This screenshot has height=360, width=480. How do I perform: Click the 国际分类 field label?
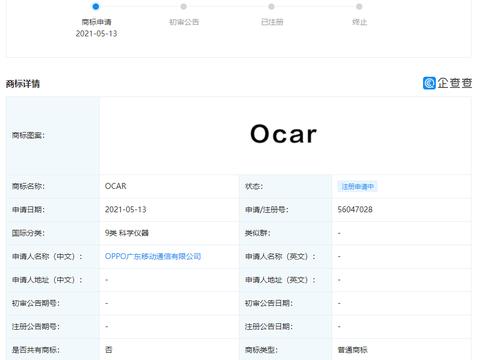click(28, 233)
